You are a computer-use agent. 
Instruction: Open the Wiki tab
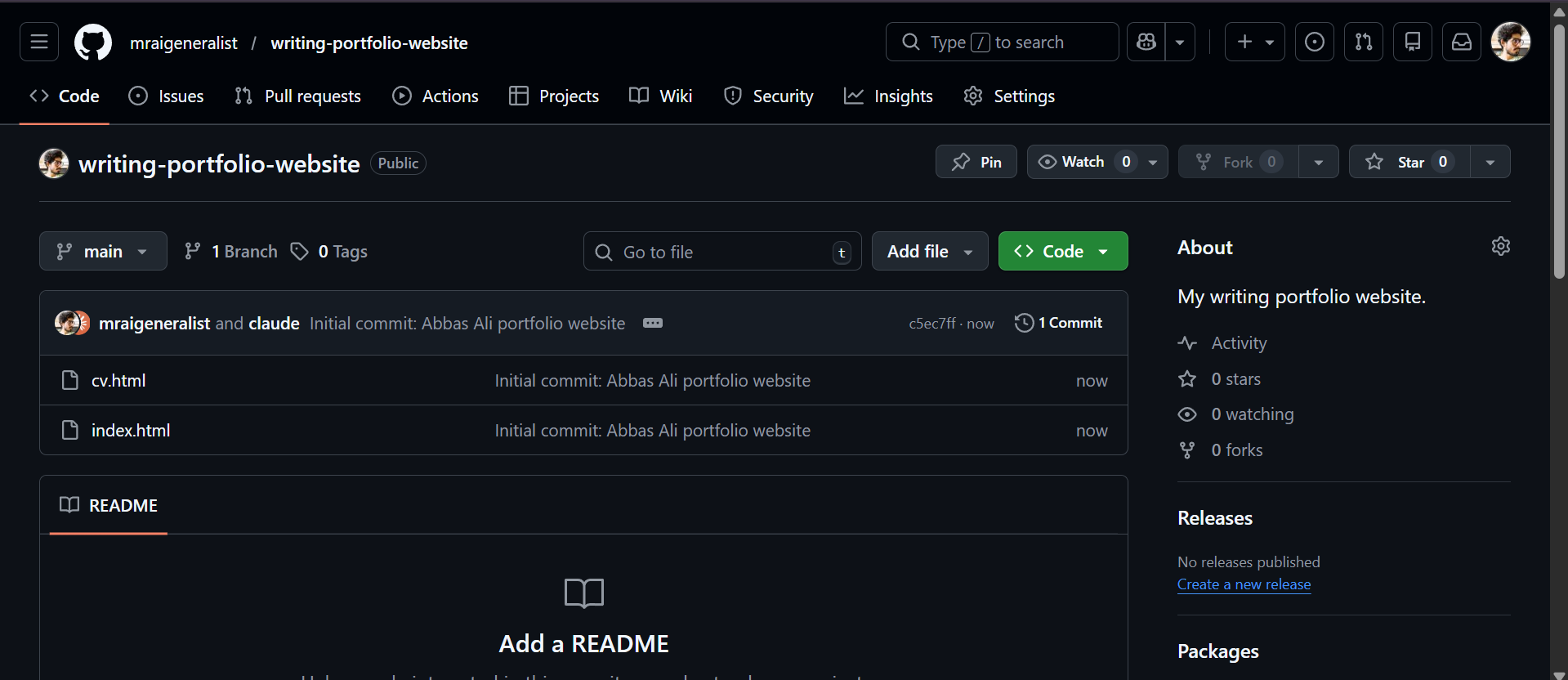(661, 96)
